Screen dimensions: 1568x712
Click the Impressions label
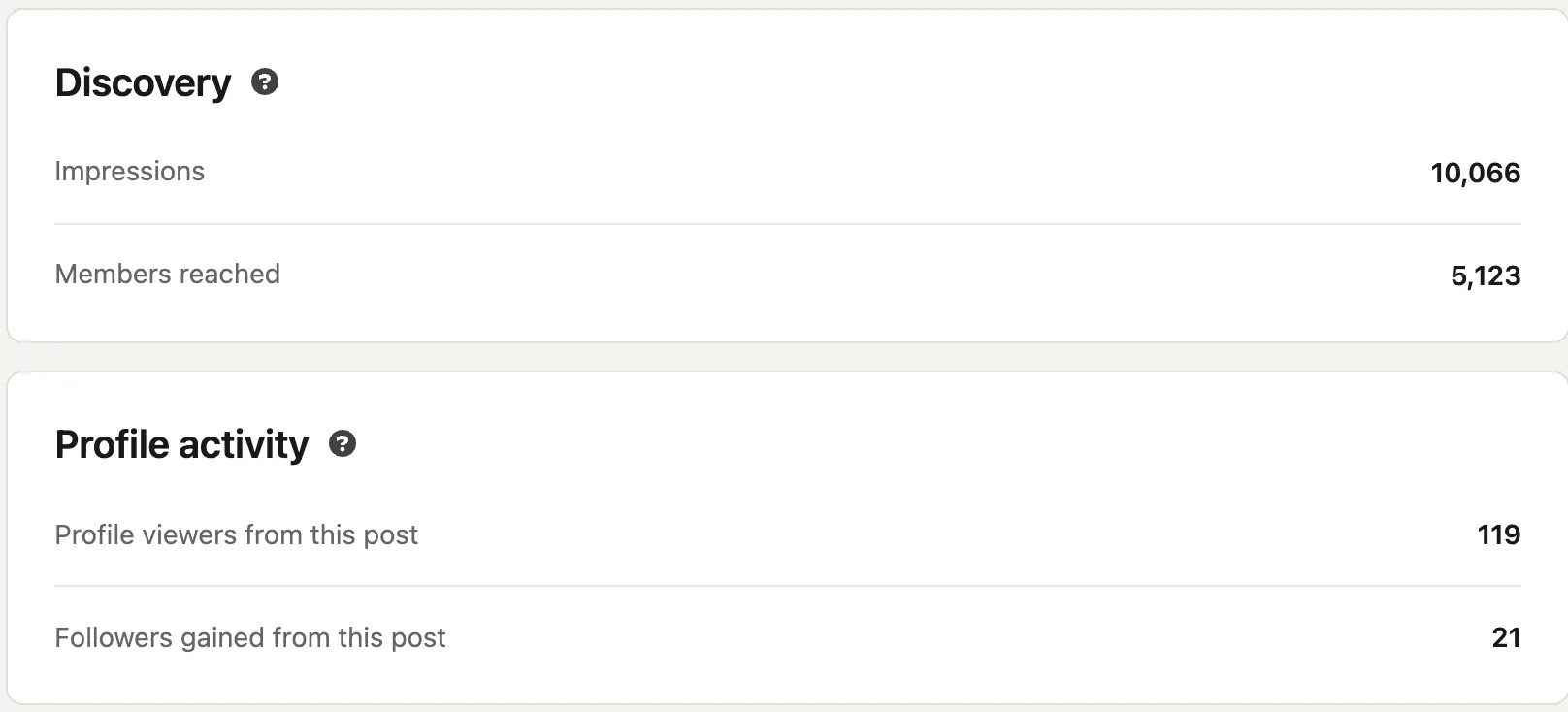tap(129, 172)
